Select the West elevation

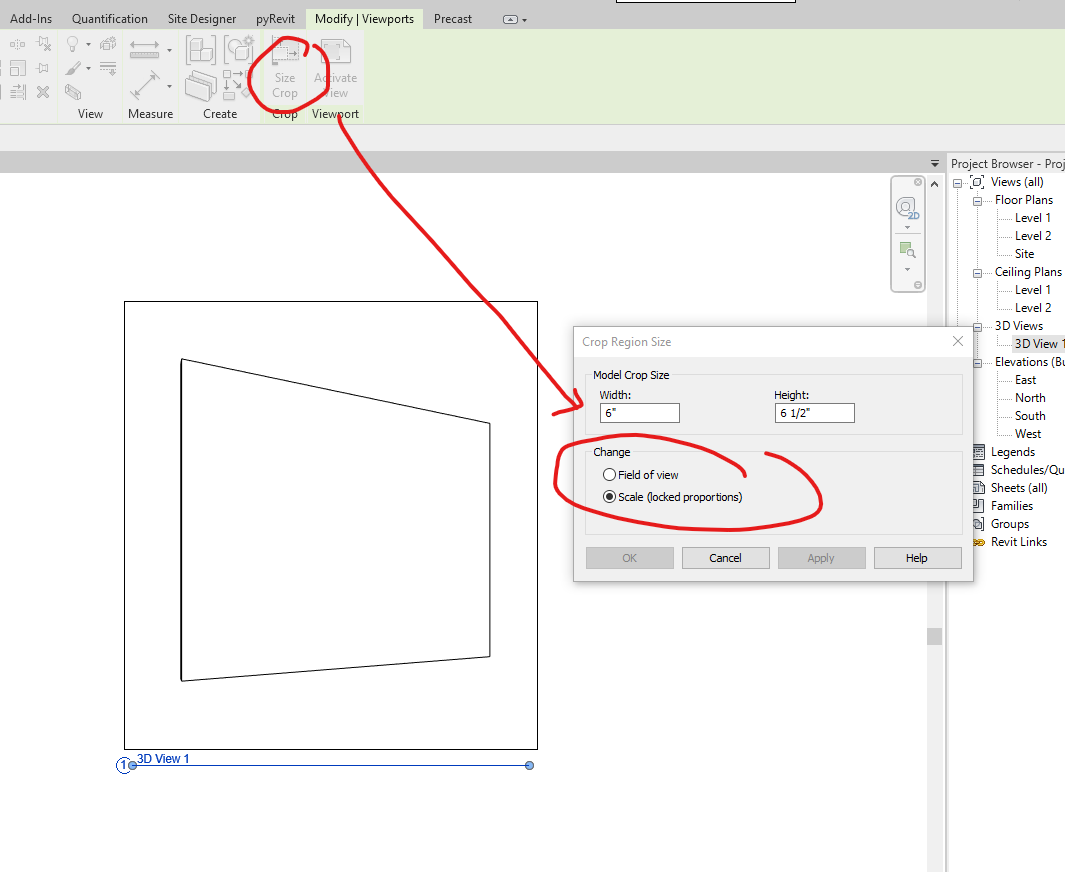1028,434
